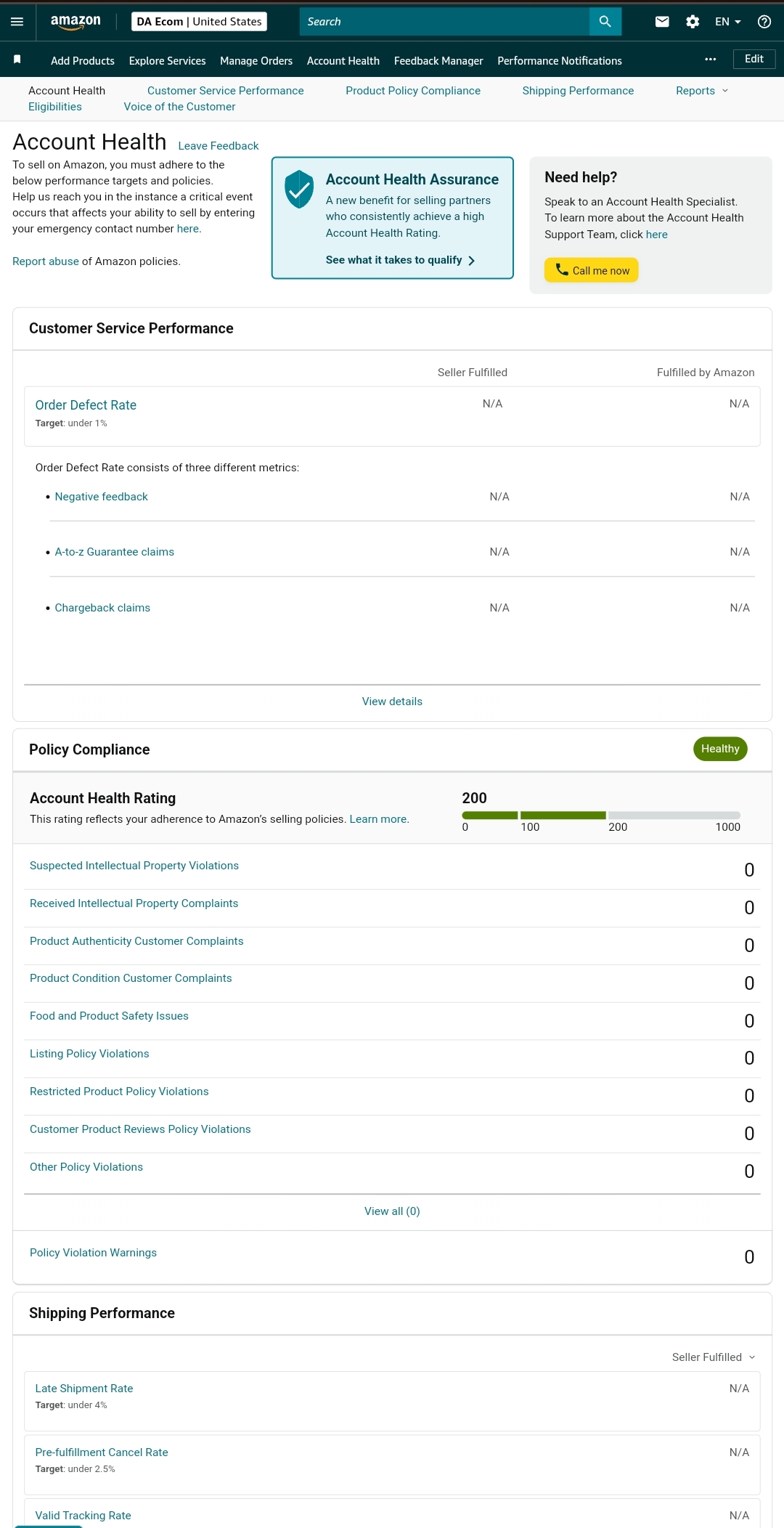Open Listing Policy Violations
Viewport: 784px width, 1528px height.
point(89,1054)
